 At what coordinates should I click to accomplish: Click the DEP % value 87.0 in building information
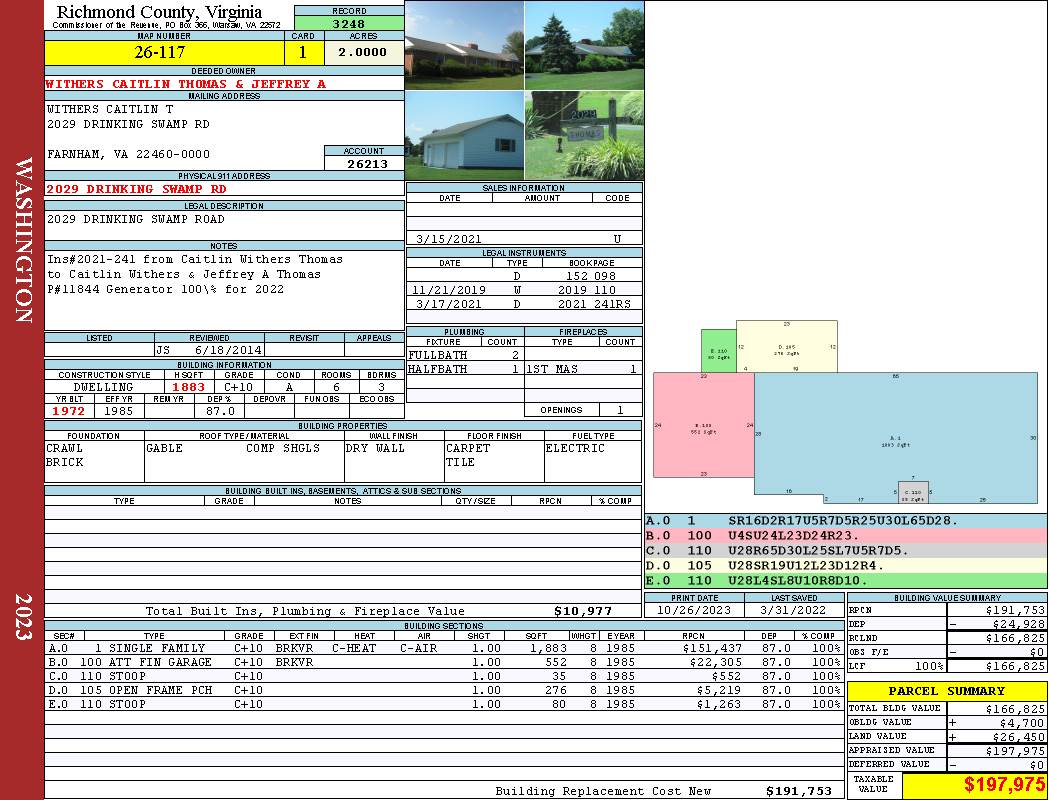point(220,411)
